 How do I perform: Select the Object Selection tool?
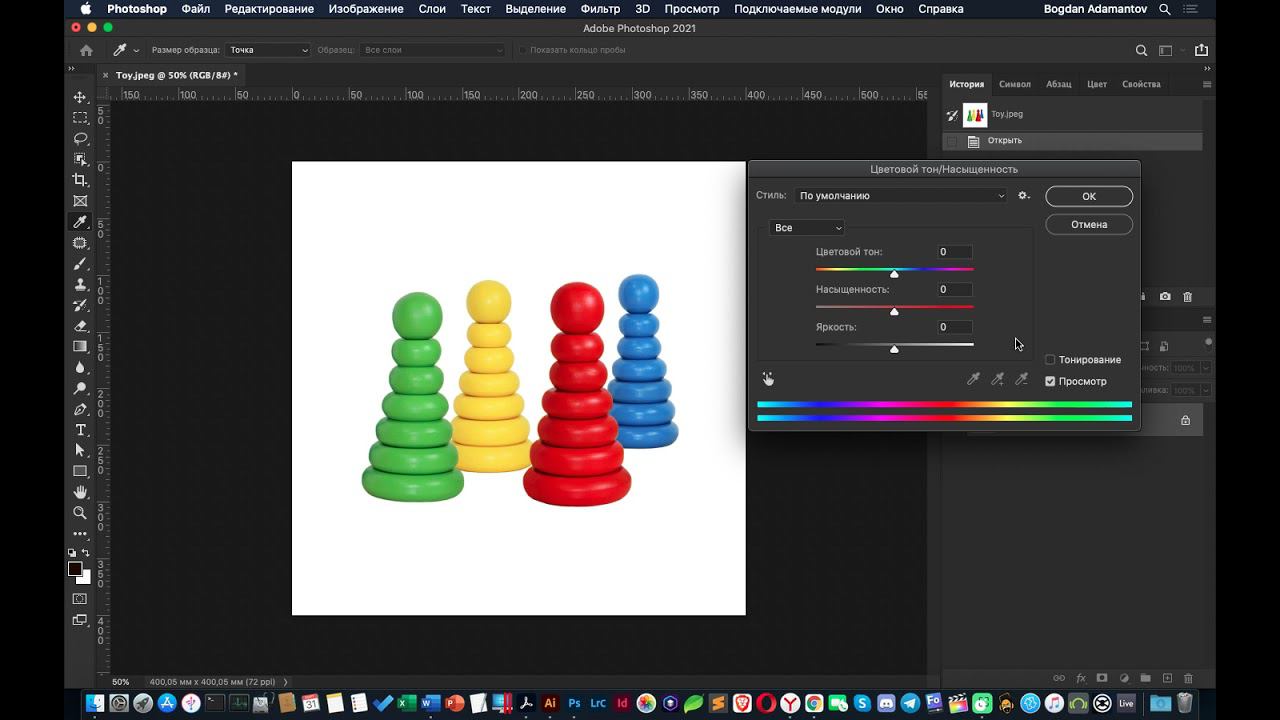click(x=80, y=159)
